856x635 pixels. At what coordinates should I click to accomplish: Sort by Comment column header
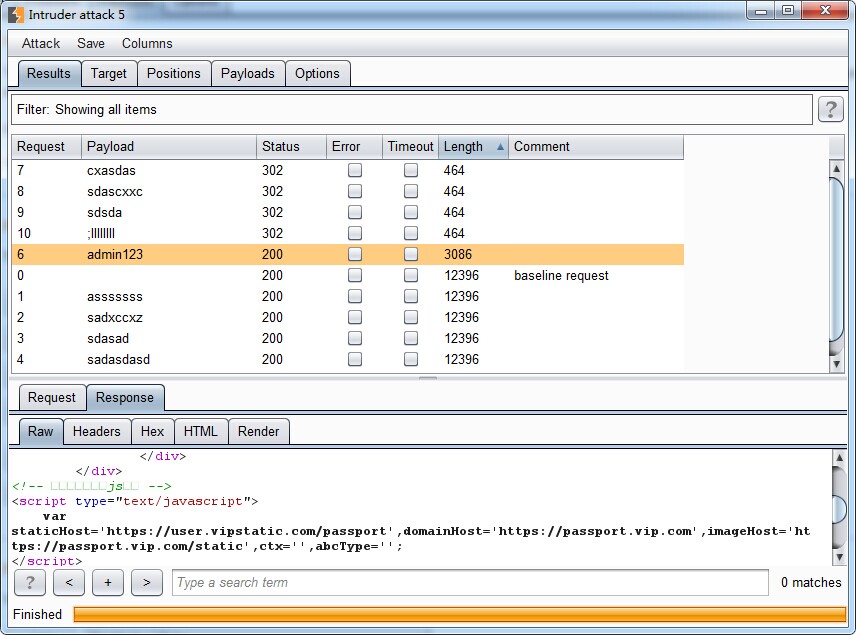click(596, 146)
